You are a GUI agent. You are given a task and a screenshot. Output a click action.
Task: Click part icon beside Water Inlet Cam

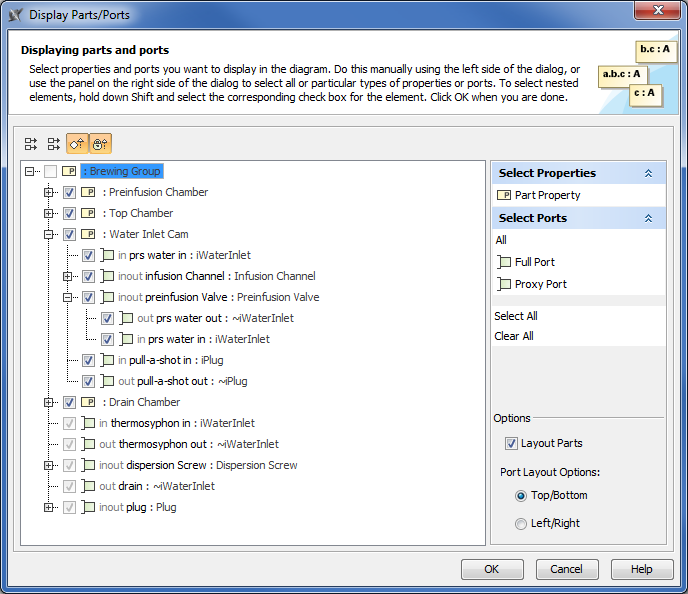click(88, 234)
